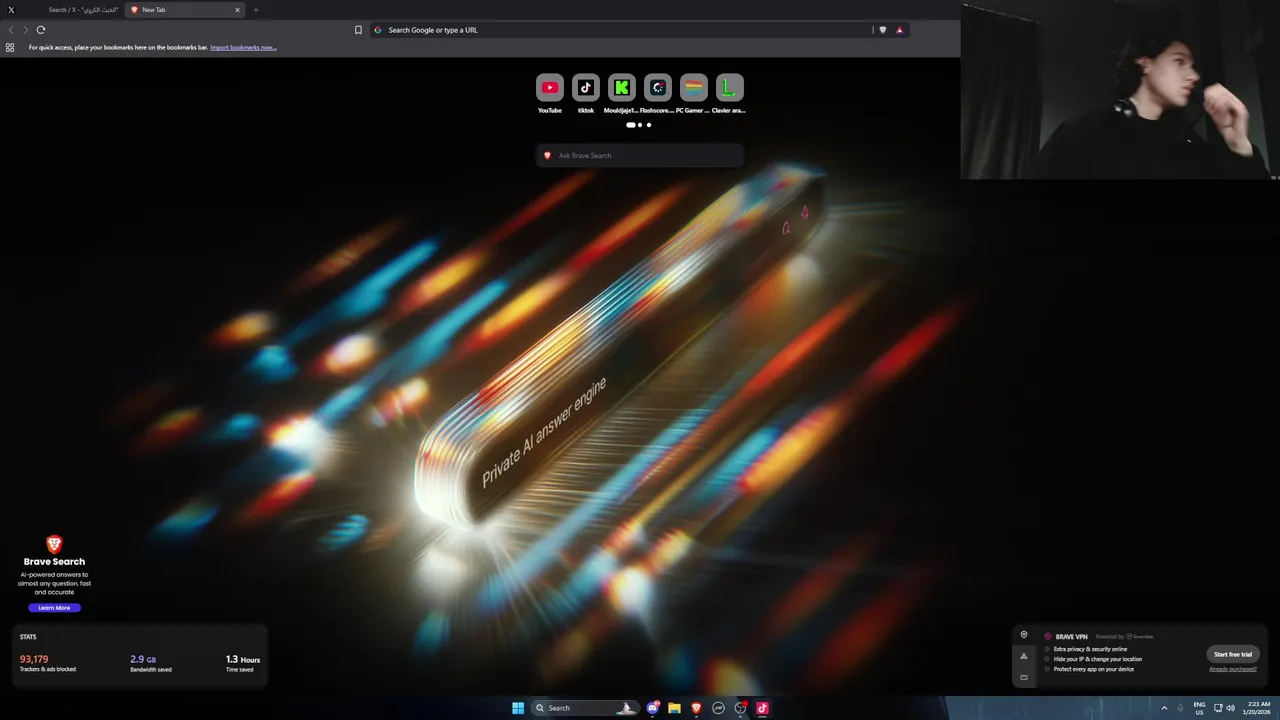
Task: Open the Windows Start button
Action: [518, 708]
